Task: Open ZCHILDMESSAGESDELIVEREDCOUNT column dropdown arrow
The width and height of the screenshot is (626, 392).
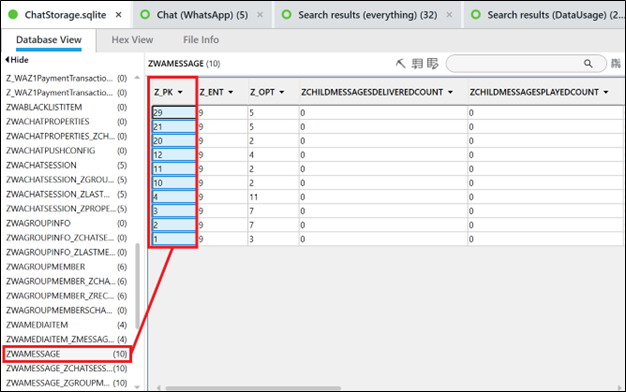Action: [450, 92]
